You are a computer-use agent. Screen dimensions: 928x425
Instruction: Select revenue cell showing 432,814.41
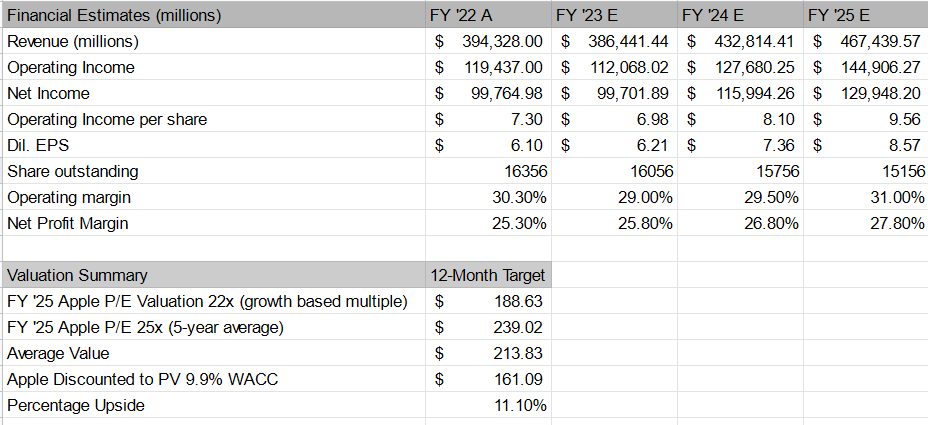[x=740, y=41]
